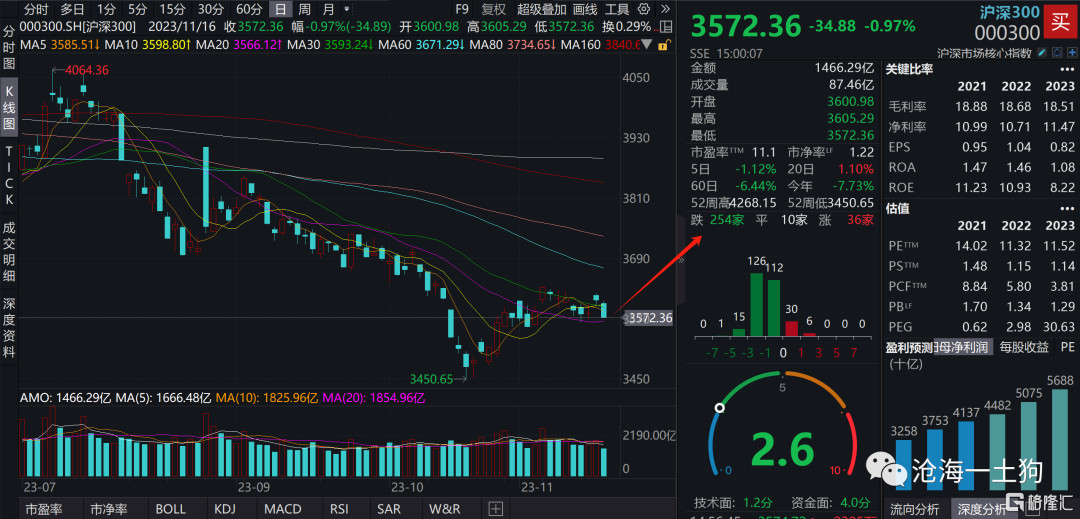
Task: Click the 4064.36 high label on chart
Action: [x=85, y=70]
